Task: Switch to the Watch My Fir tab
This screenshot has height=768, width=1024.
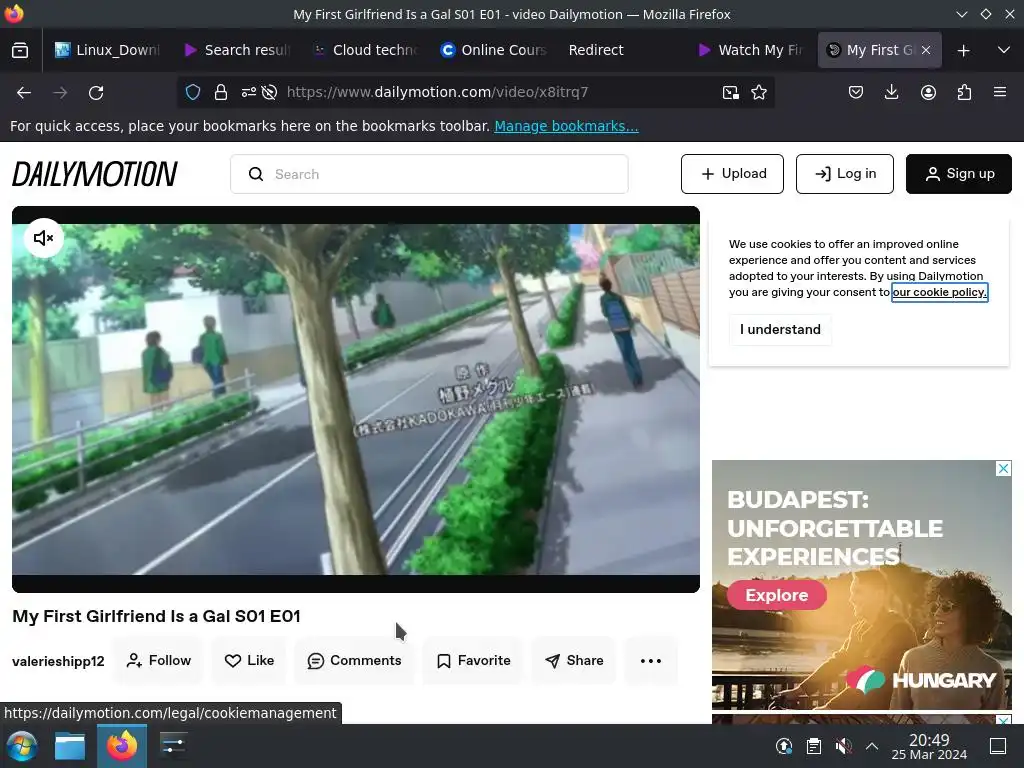Action: 751,50
